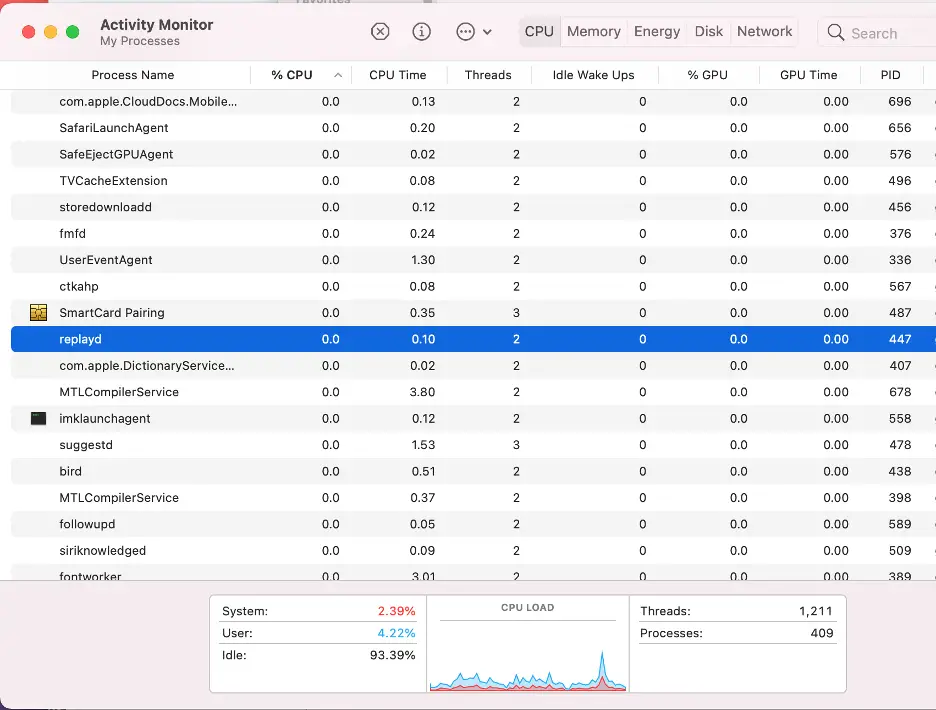The image size is (936, 710).
Task: Switch to the Memory tab
Action: pyautogui.click(x=593, y=32)
